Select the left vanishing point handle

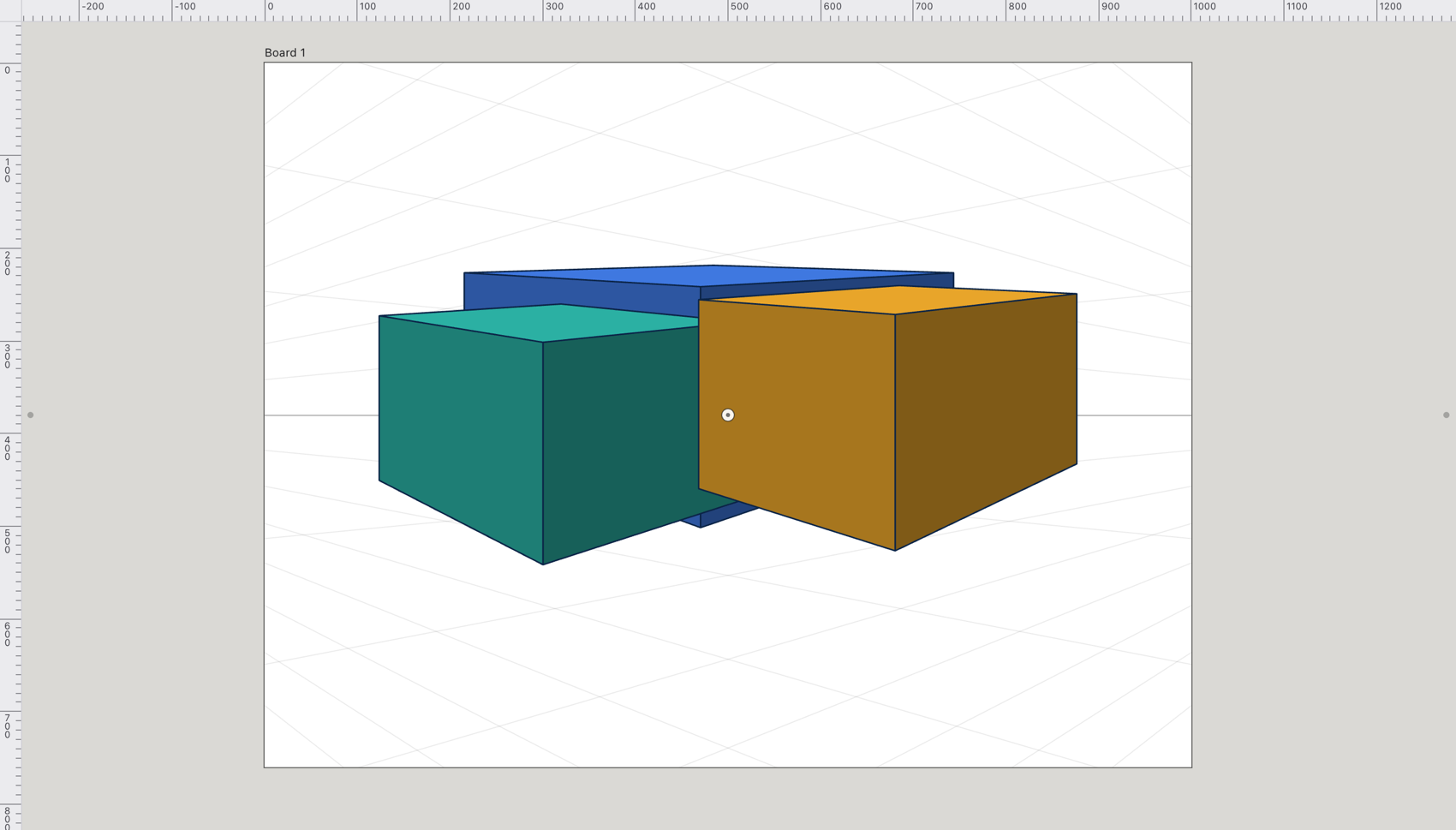[x=30, y=415]
